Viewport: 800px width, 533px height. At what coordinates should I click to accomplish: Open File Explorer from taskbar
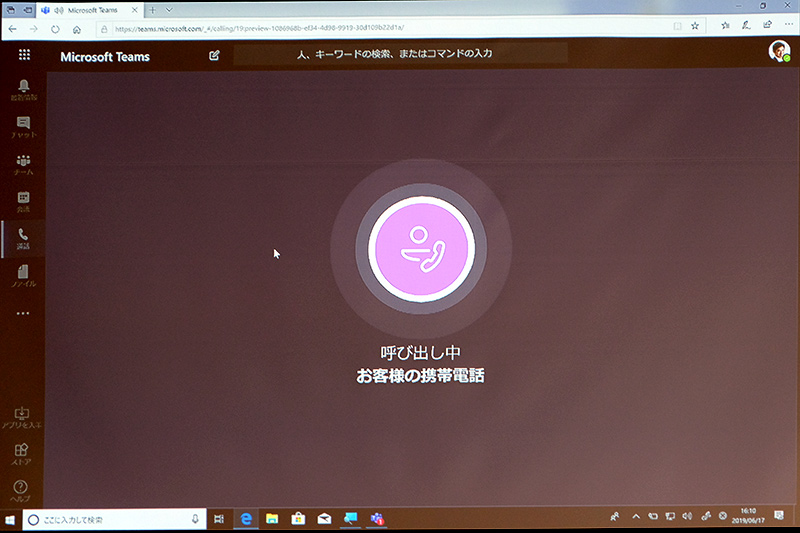pyautogui.click(x=272, y=519)
